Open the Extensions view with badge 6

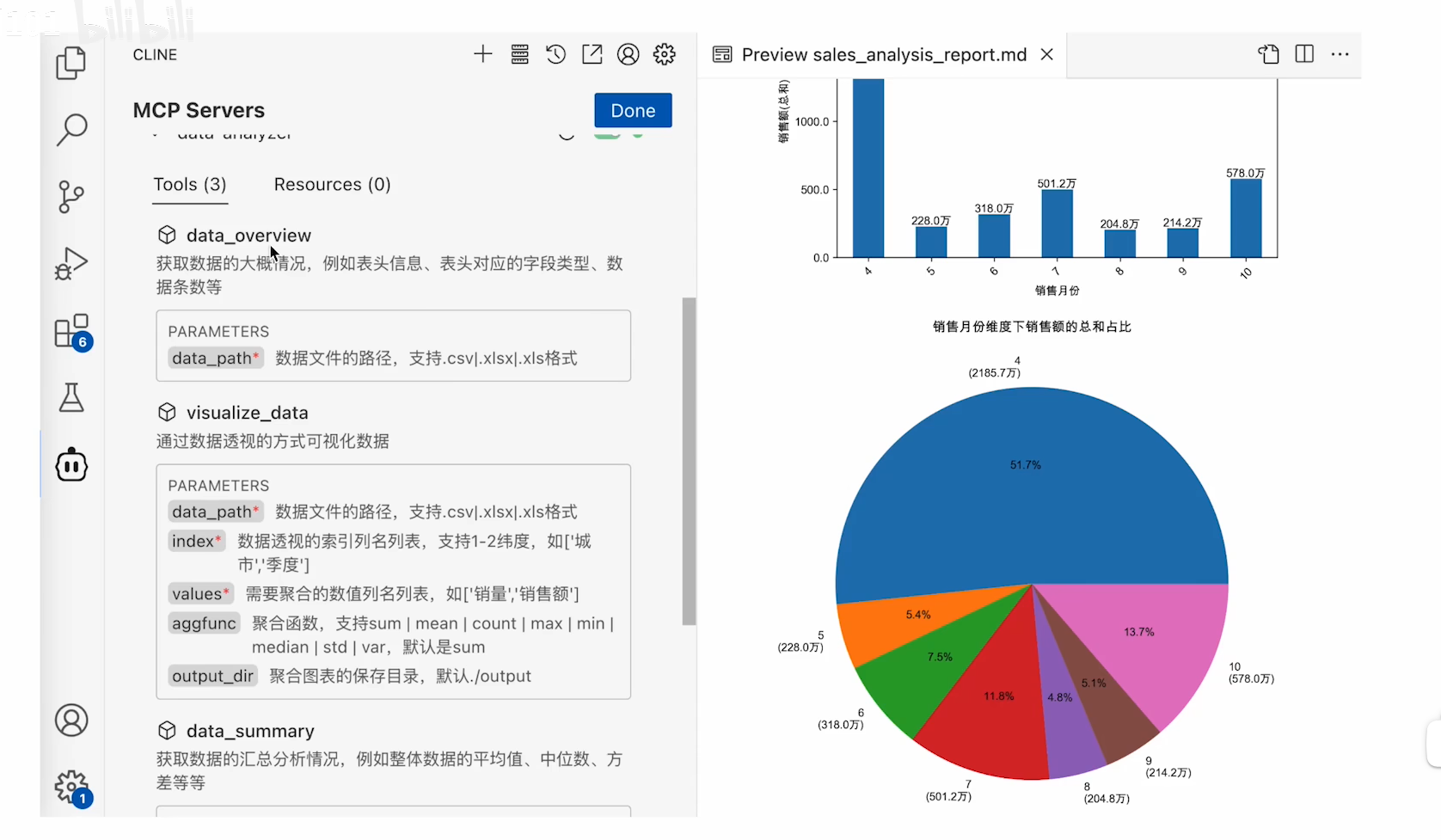tap(71, 331)
